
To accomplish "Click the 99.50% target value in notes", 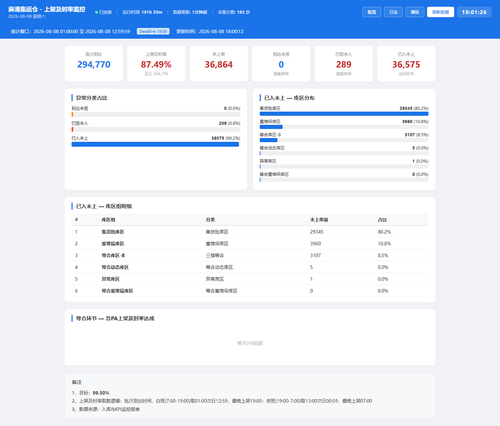I will [x=101, y=393].
